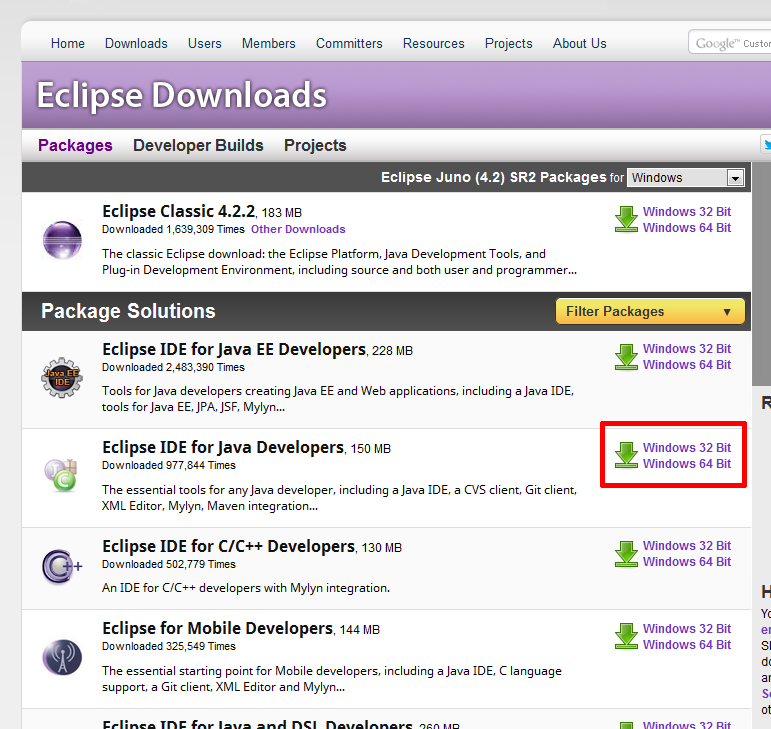Go to Home in top navigation
The width and height of the screenshot is (771, 729).
(68, 43)
